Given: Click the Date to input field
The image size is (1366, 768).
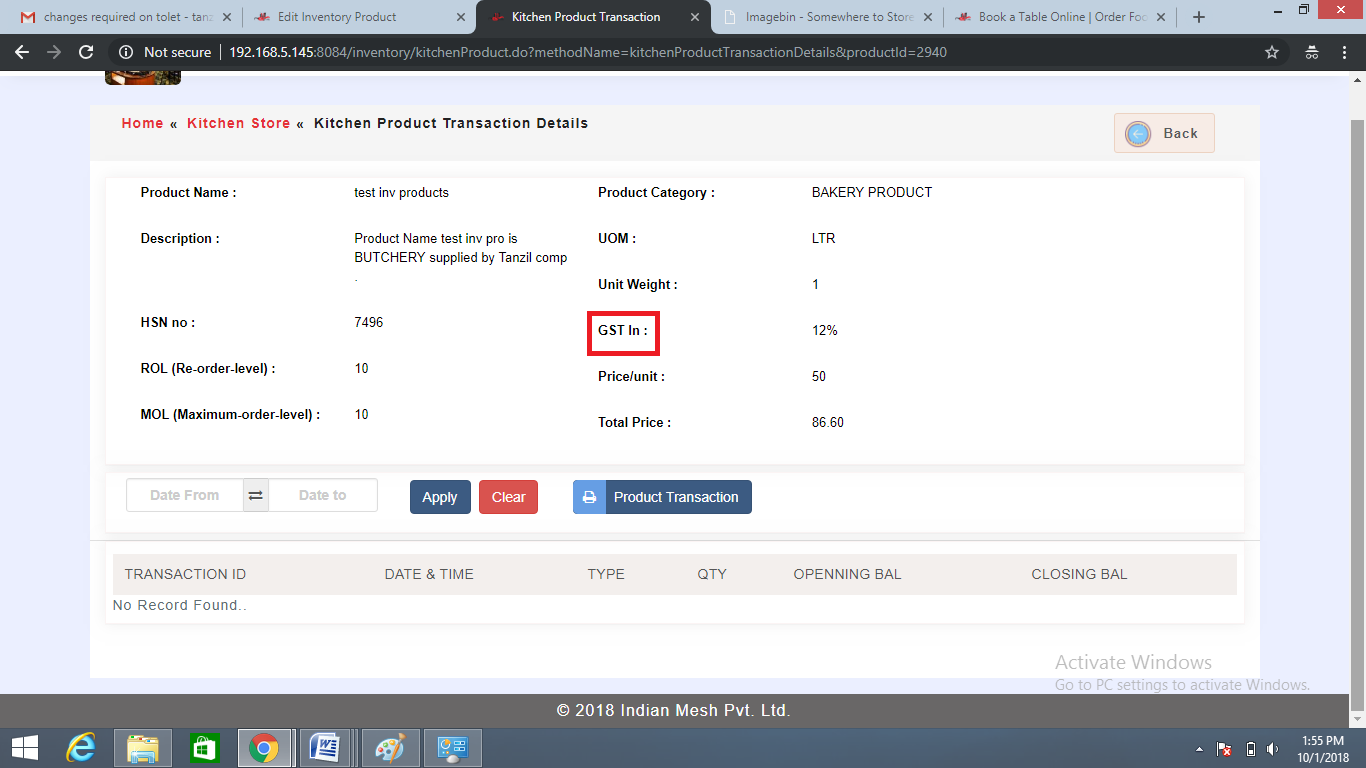Looking at the screenshot, I should pos(323,495).
